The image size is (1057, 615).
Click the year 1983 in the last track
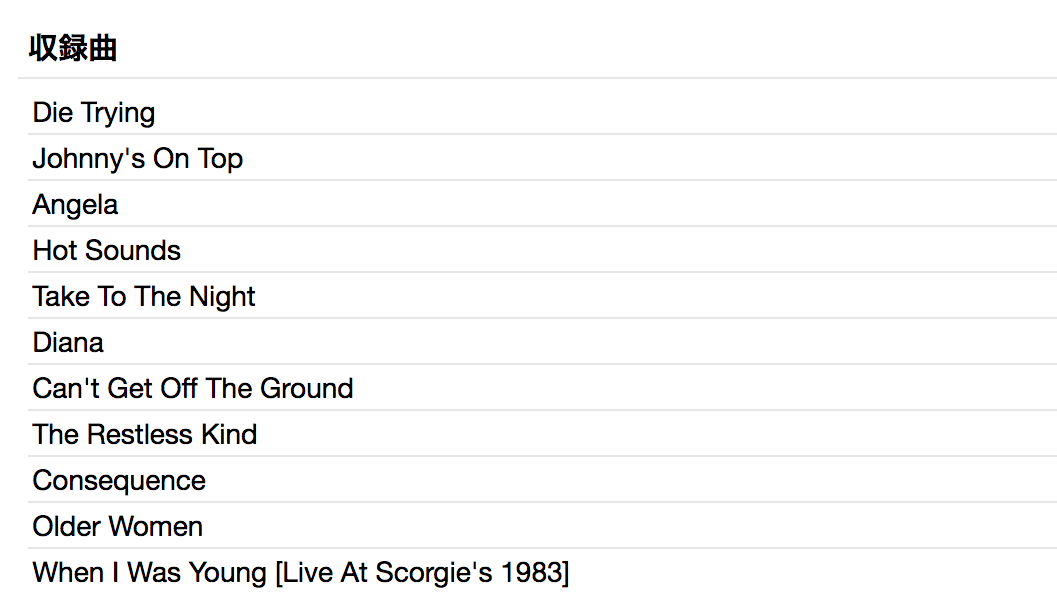click(535, 572)
